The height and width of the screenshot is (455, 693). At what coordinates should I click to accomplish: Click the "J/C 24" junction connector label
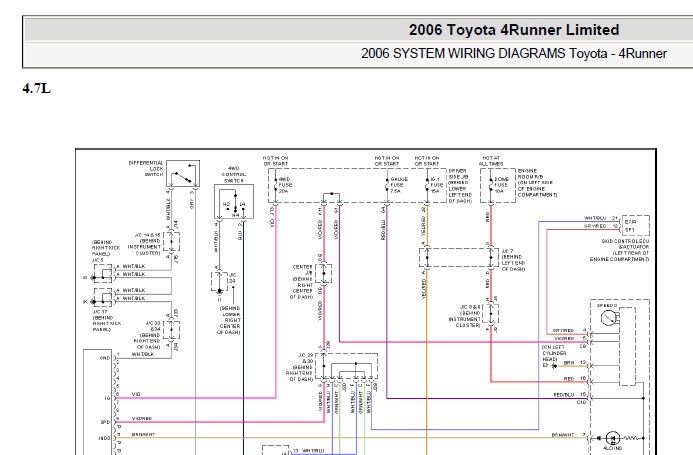(232, 278)
